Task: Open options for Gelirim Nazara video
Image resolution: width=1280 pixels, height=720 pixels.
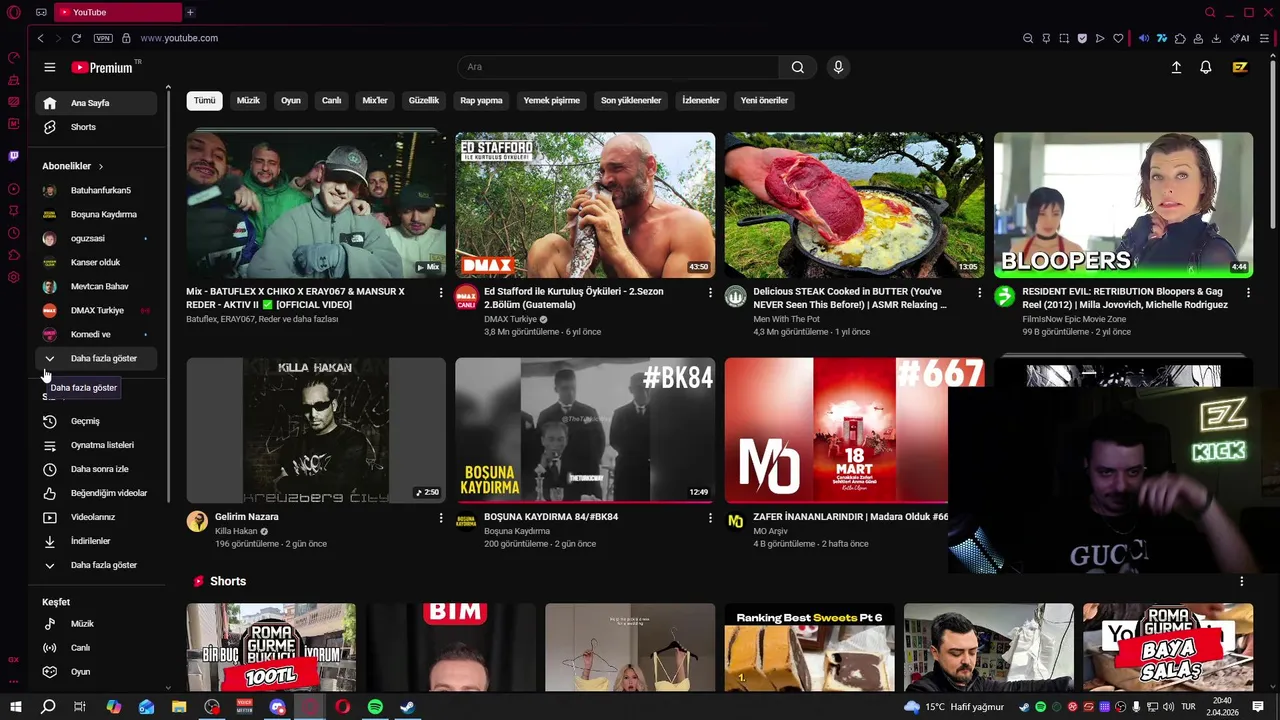Action: [441, 518]
